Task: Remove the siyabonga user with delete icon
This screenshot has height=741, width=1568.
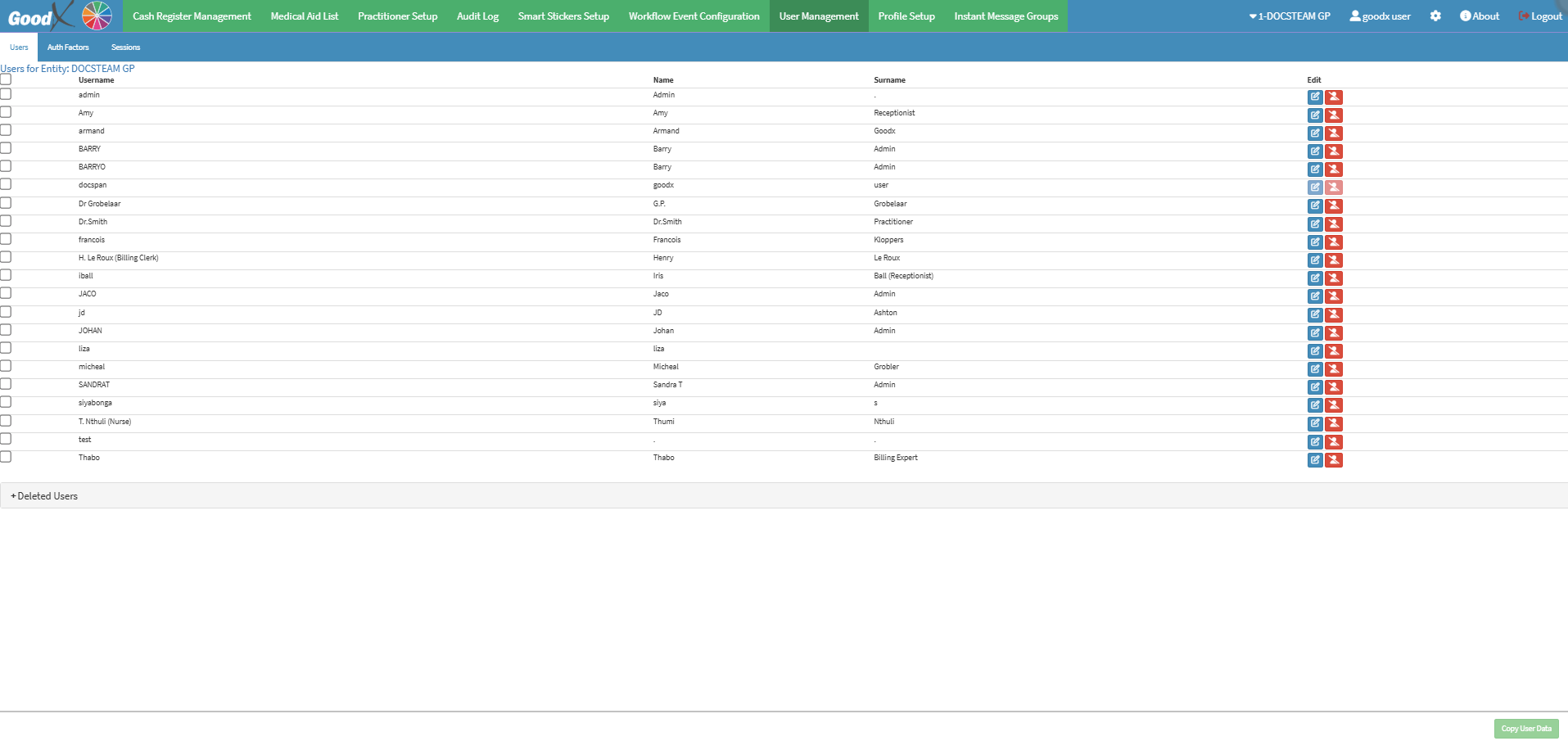Action: pyautogui.click(x=1333, y=405)
